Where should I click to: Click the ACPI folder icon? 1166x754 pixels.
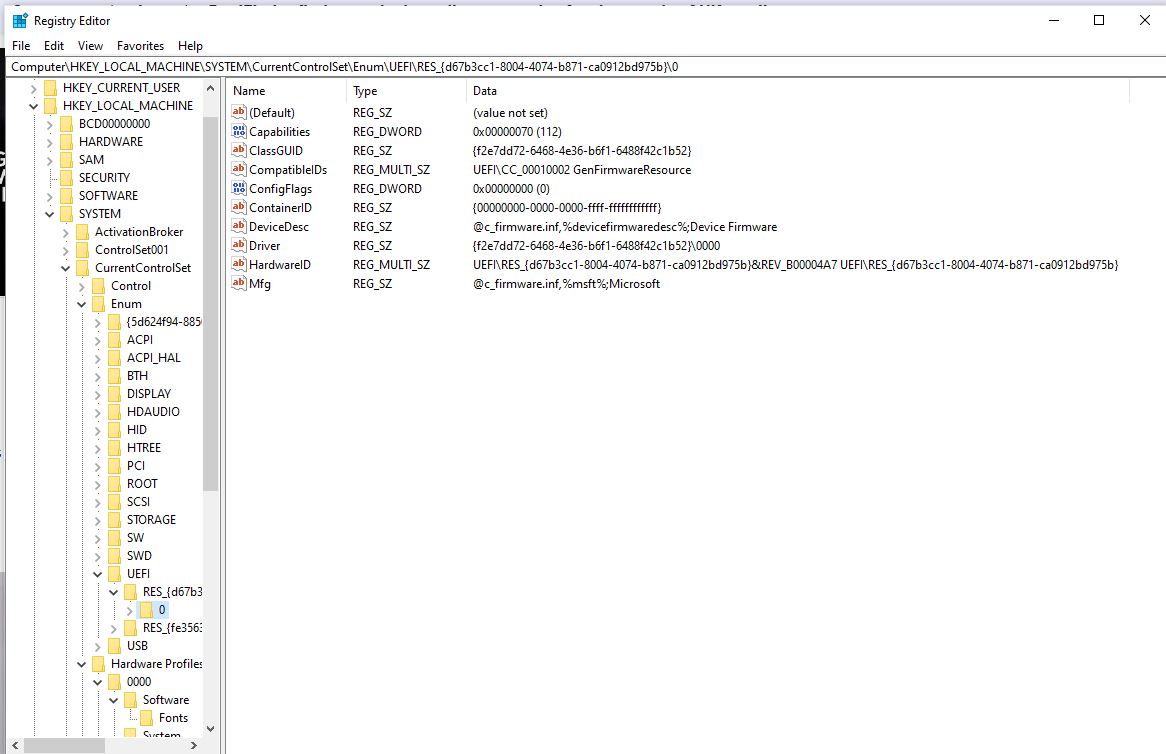point(115,340)
